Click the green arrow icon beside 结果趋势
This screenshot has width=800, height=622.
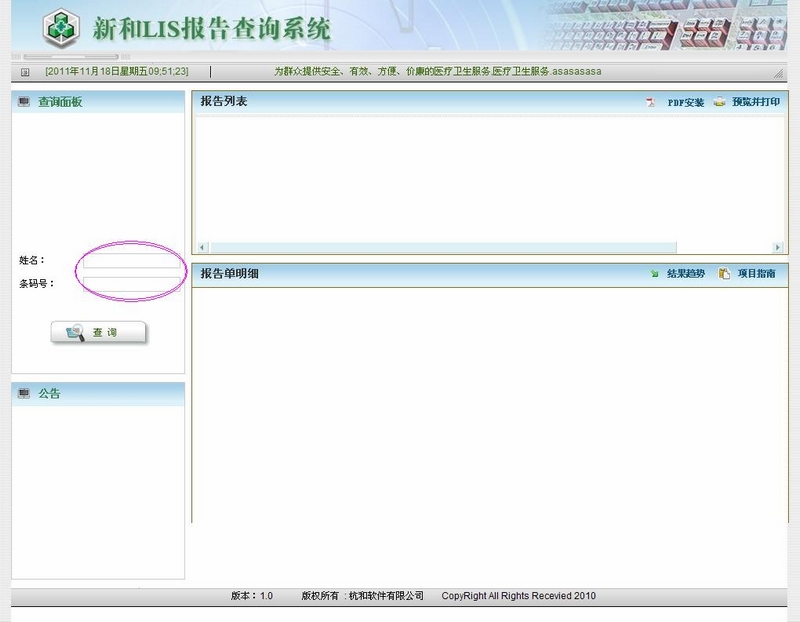(655, 273)
